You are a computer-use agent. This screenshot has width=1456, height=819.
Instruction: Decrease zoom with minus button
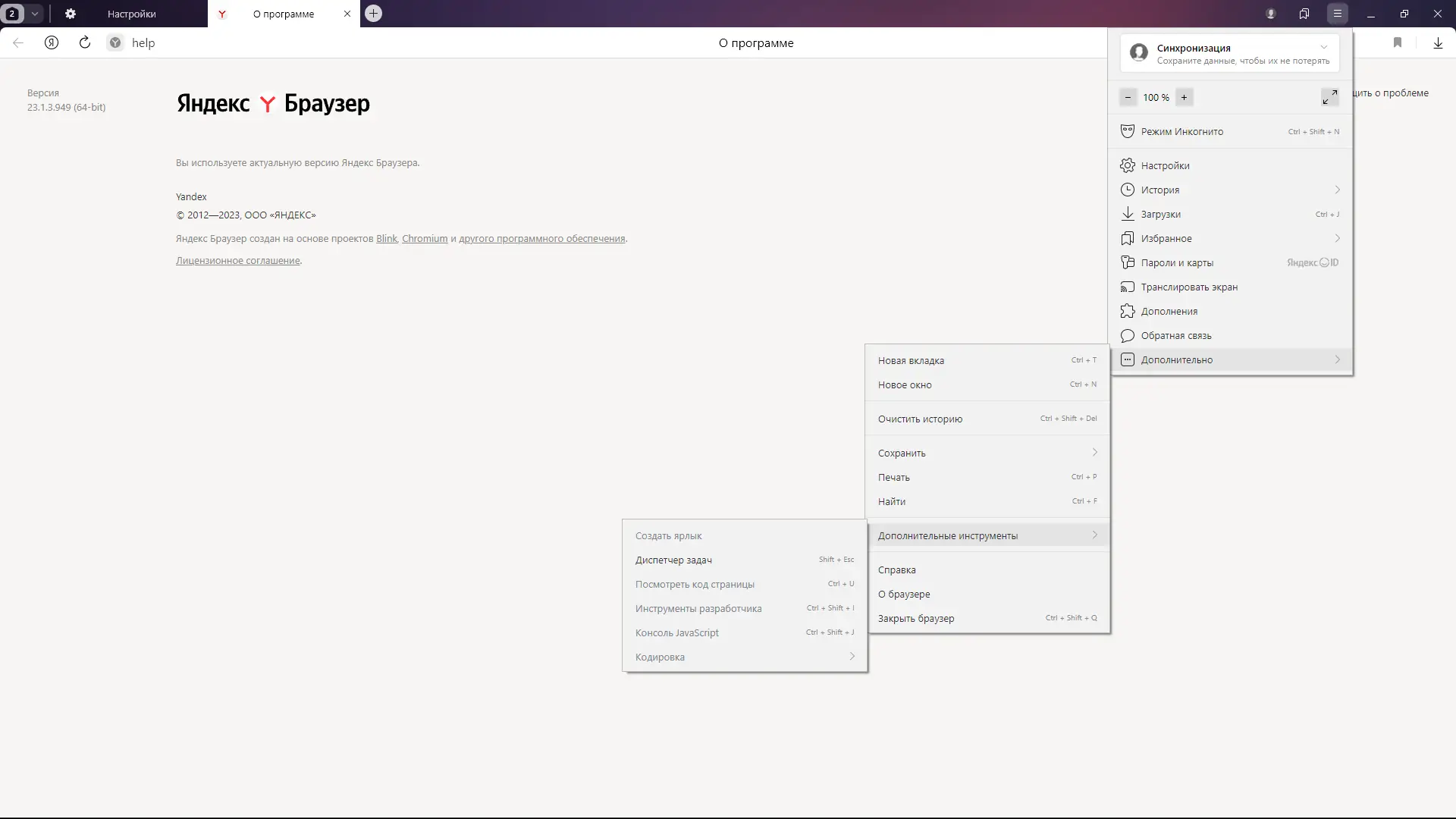[x=1128, y=97]
